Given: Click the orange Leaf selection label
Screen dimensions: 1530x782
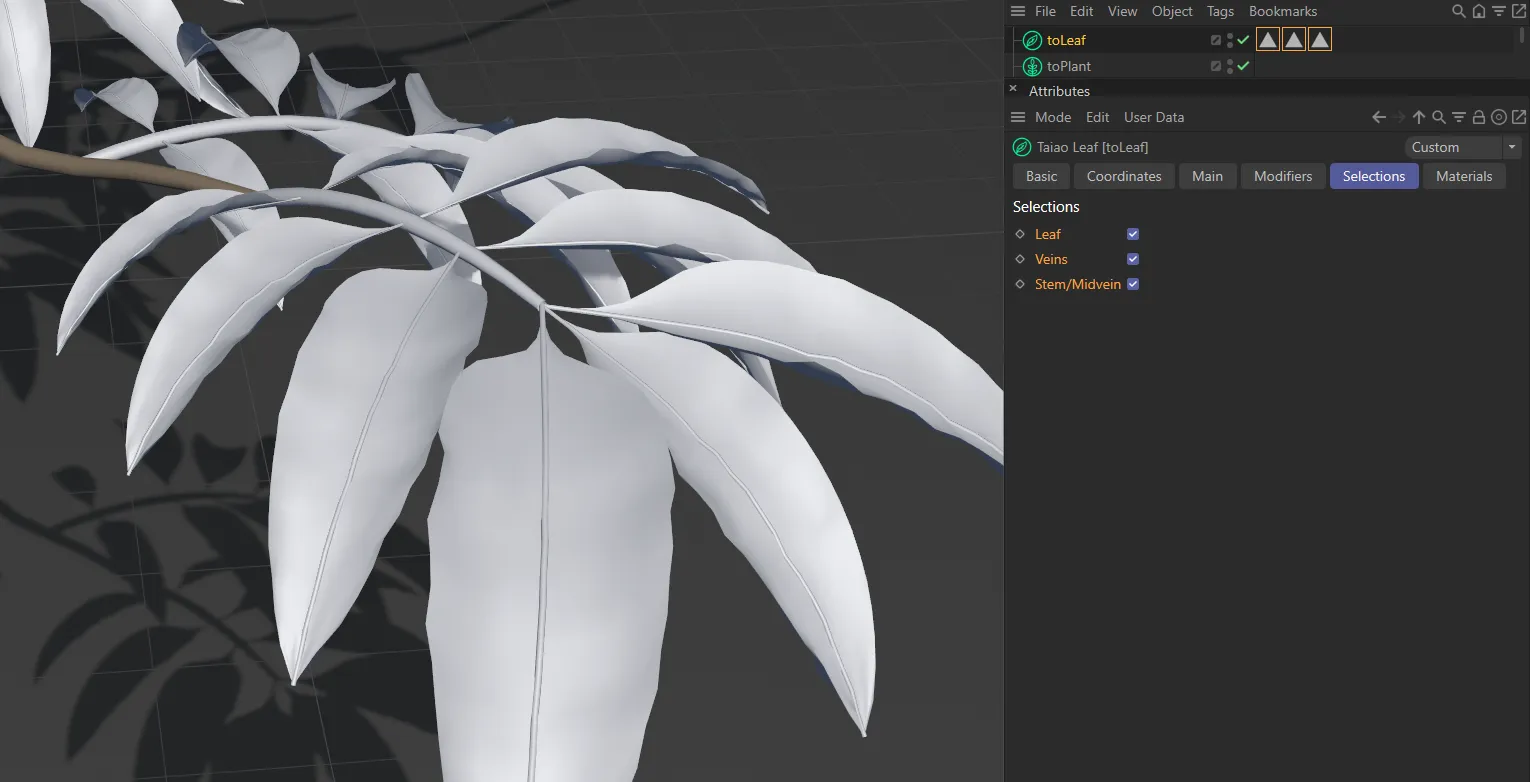Looking at the screenshot, I should coord(1048,233).
